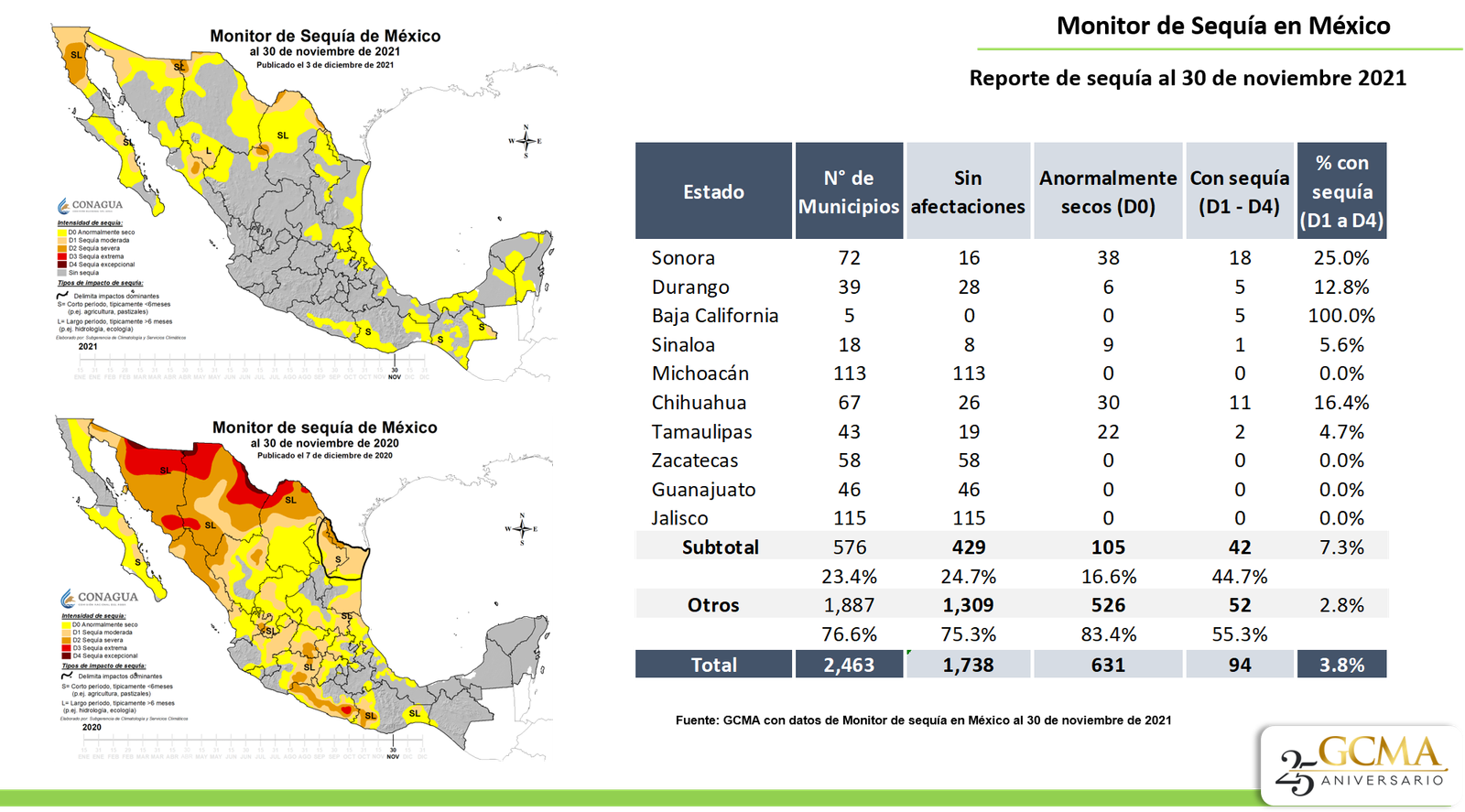Click the CONAGUA logo on 2020 map

pyautogui.click(x=99, y=598)
